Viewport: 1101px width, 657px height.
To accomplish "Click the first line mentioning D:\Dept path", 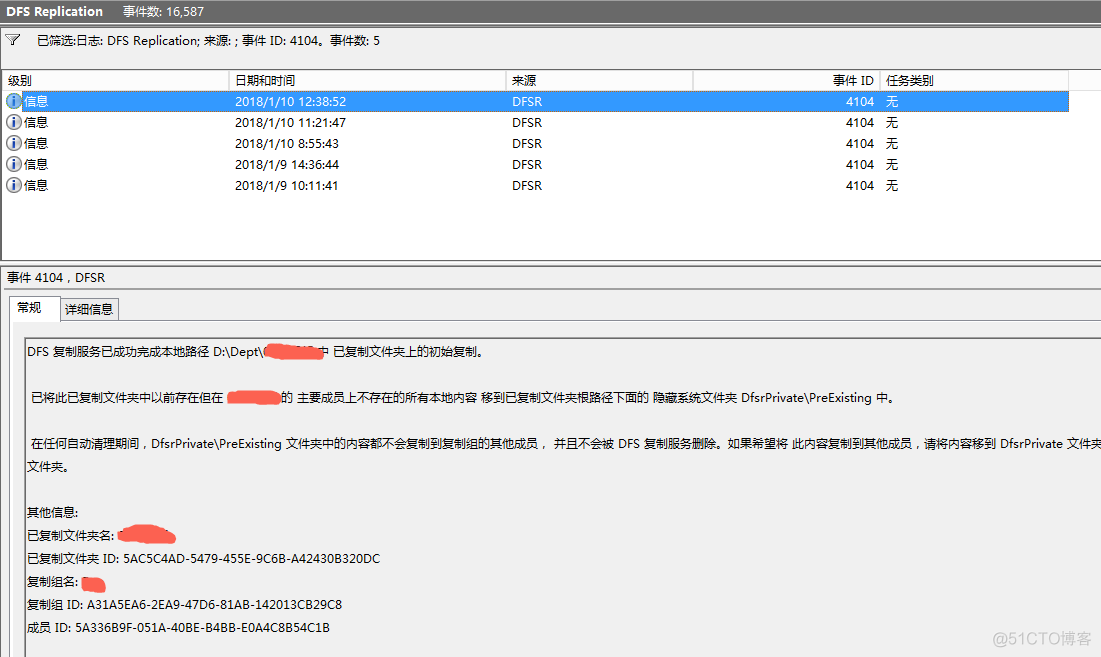I will click(x=256, y=352).
